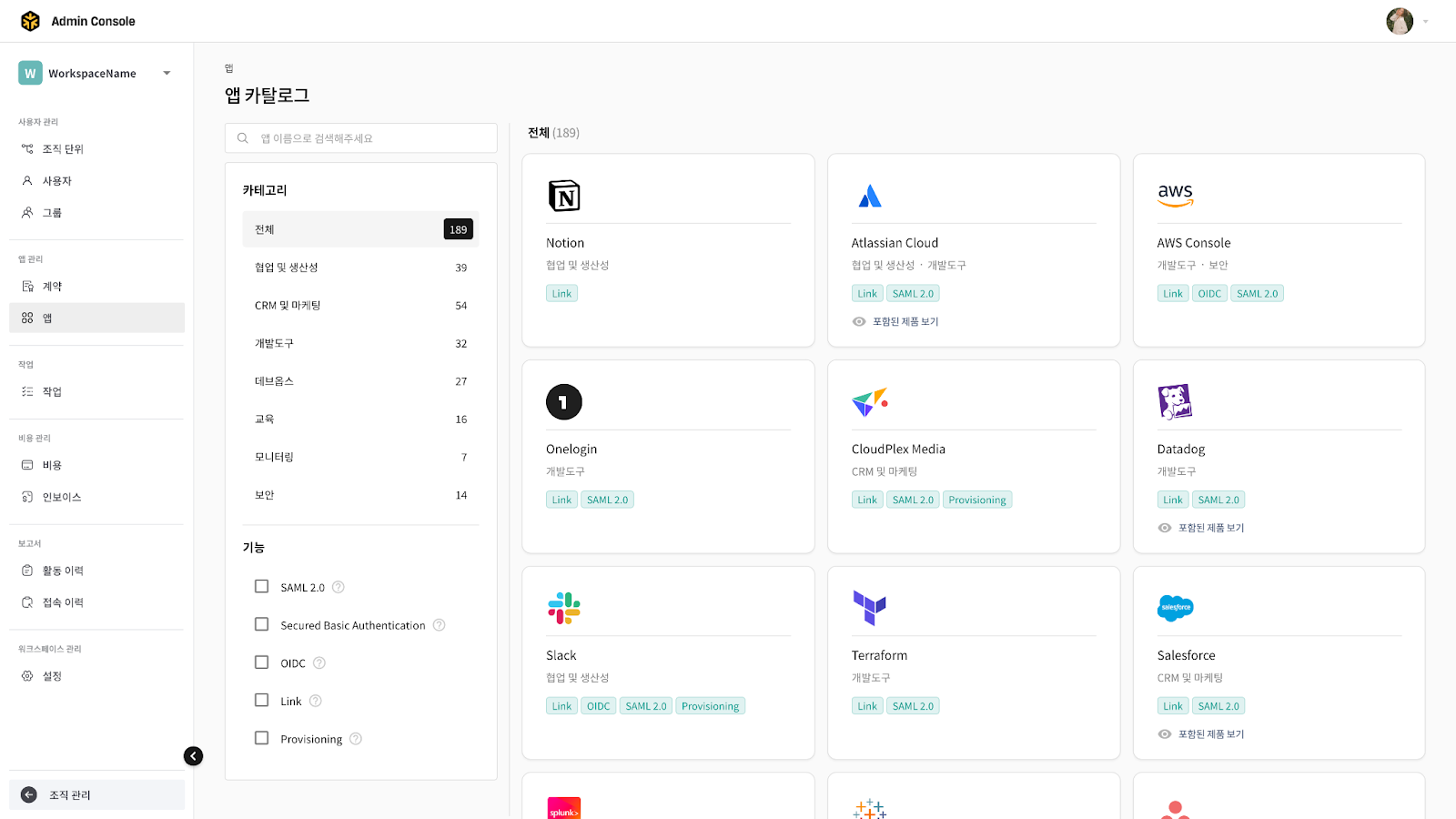1456x819 pixels.
Task: Open 그룹 in the sidebar
Action: point(96,212)
